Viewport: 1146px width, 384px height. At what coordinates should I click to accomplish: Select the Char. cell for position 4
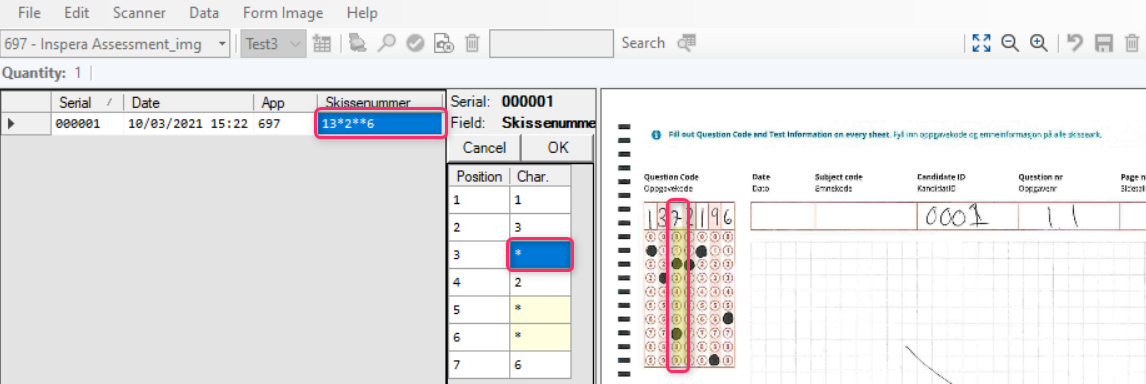[x=540, y=282]
